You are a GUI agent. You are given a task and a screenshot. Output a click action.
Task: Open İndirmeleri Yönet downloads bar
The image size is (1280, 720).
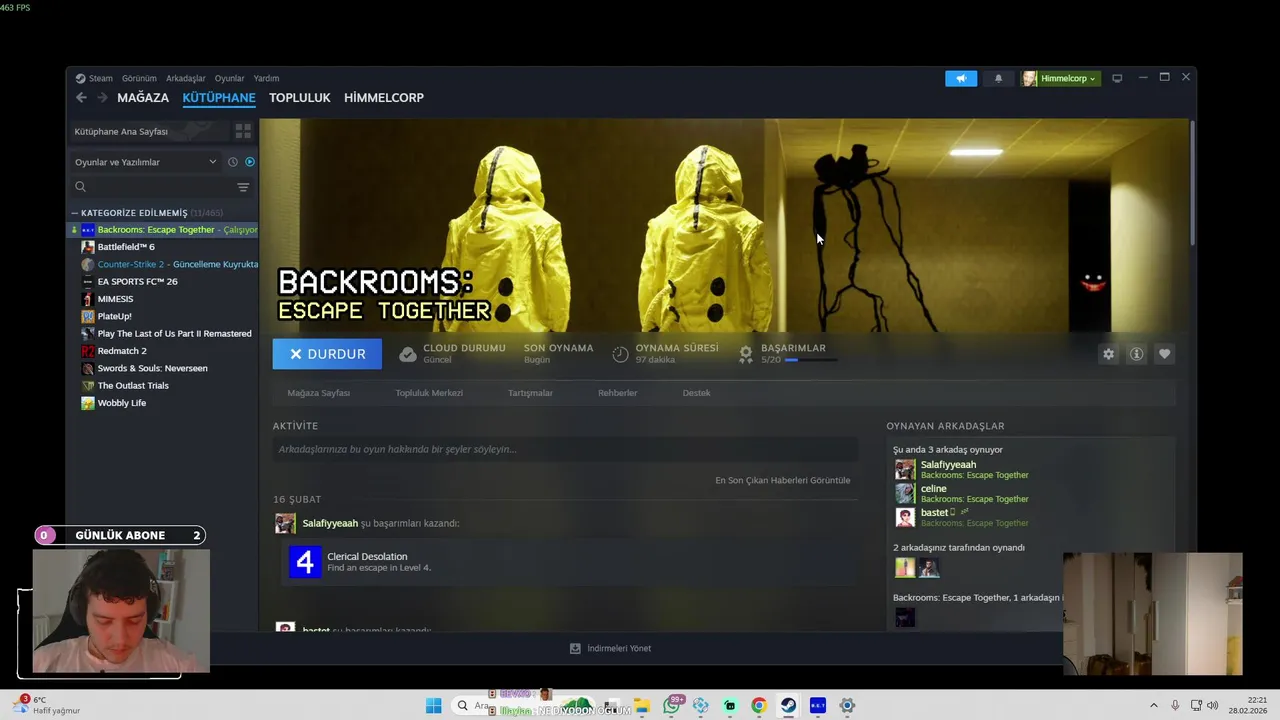click(x=610, y=648)
